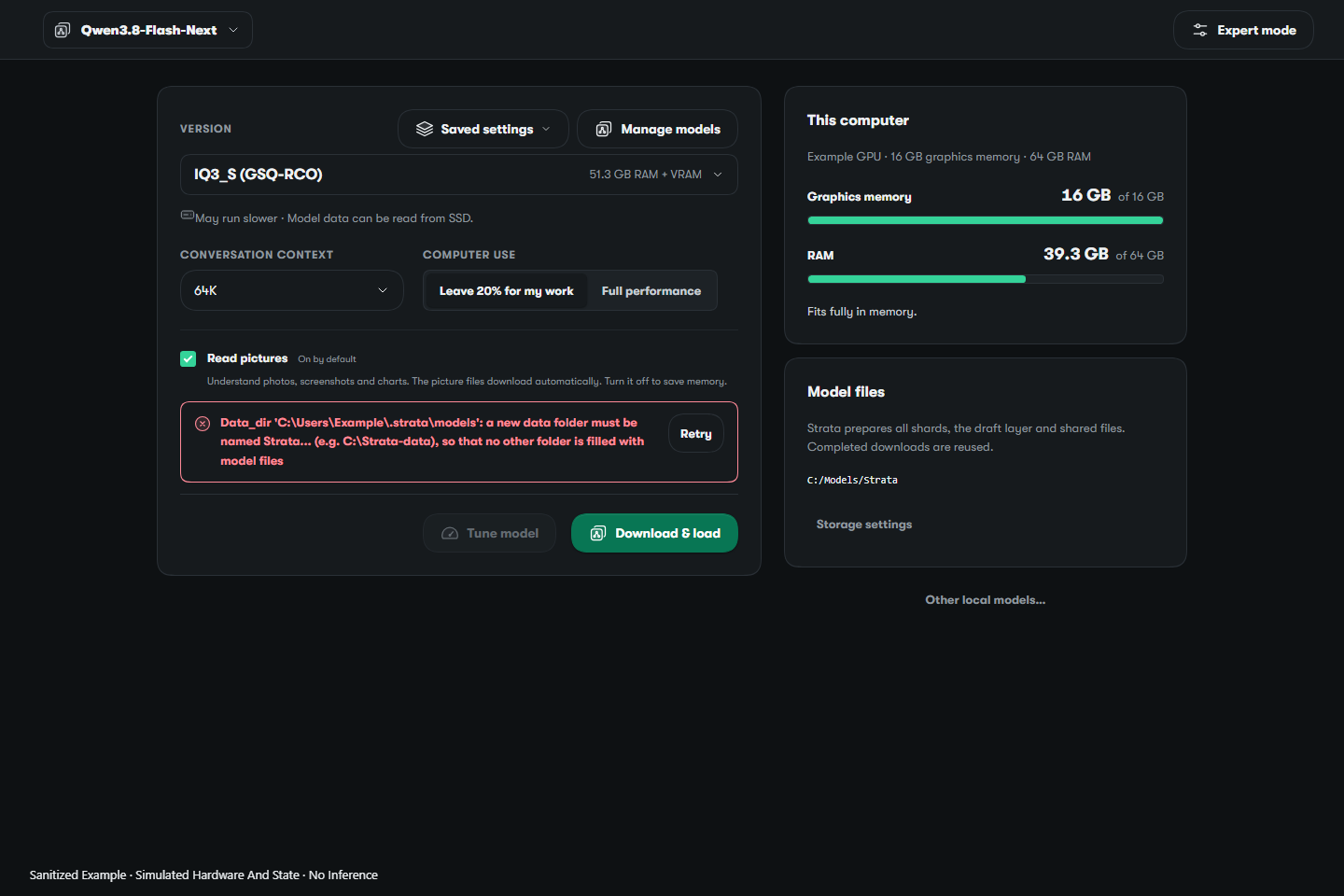The image size is (1344, 896).
Task: Click the '39.3 GB' RAM value
Action: (x=1076, y=254)
